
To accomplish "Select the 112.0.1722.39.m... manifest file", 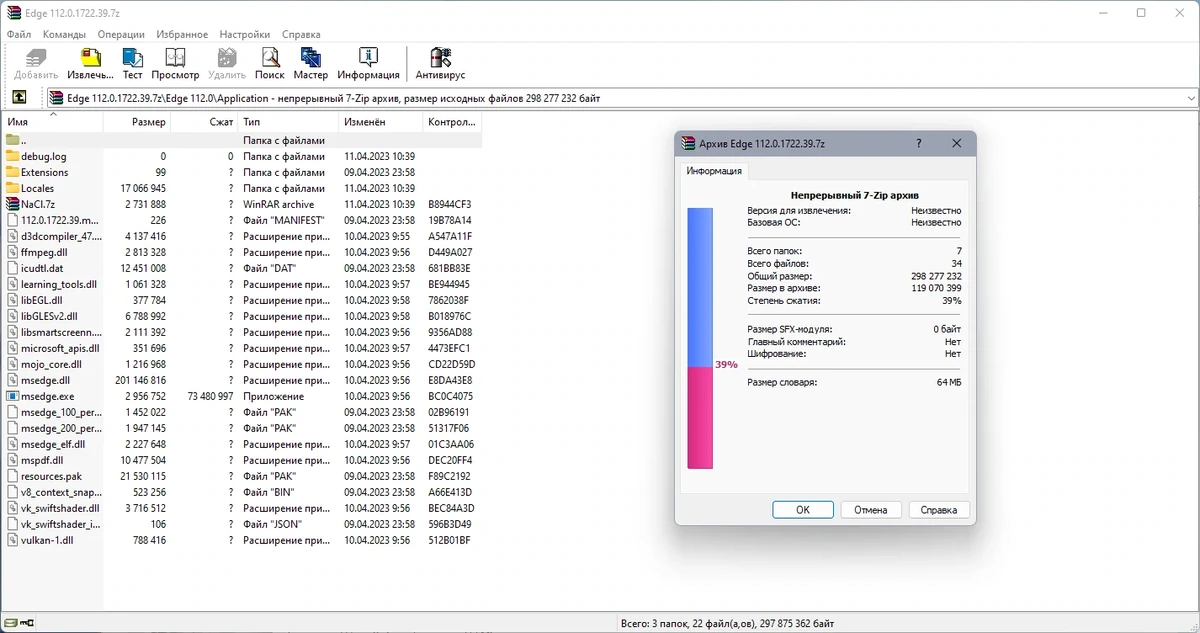I will click(60, 220).
